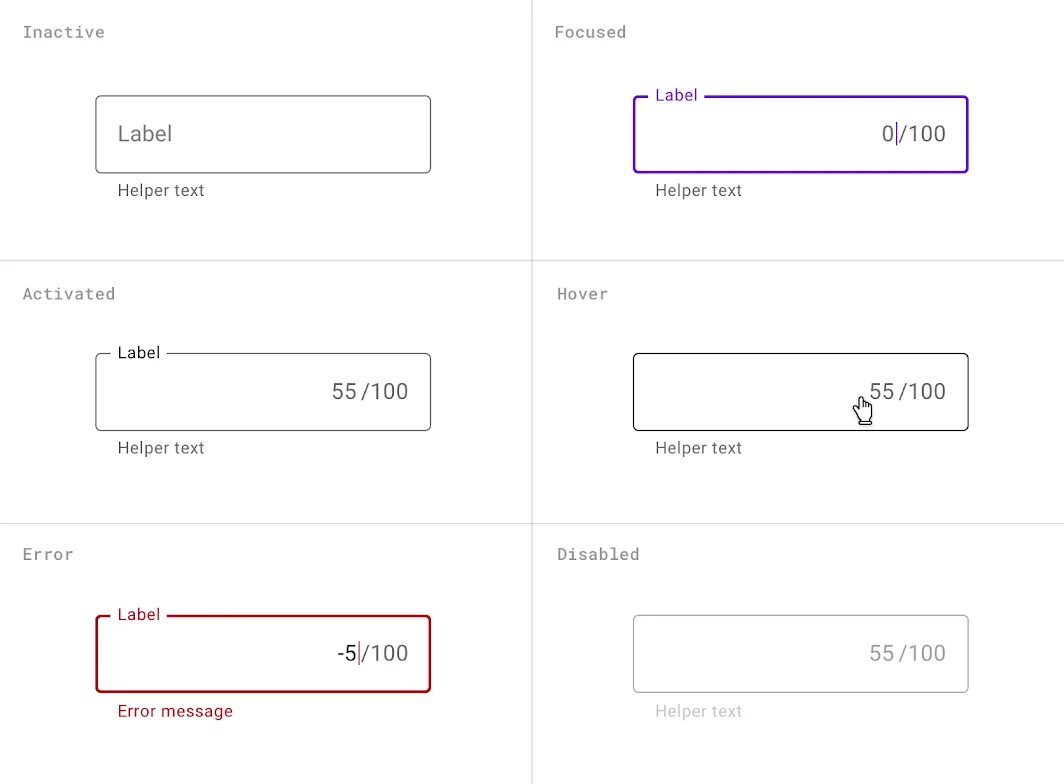The image size is (1064, 784).
Task: Click the 0/100 counter in Focused field
Action: (913, 134)
